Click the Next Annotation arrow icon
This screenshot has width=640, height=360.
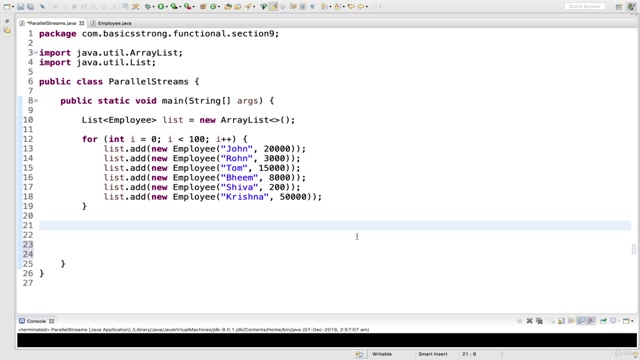[x=324, y=7]
